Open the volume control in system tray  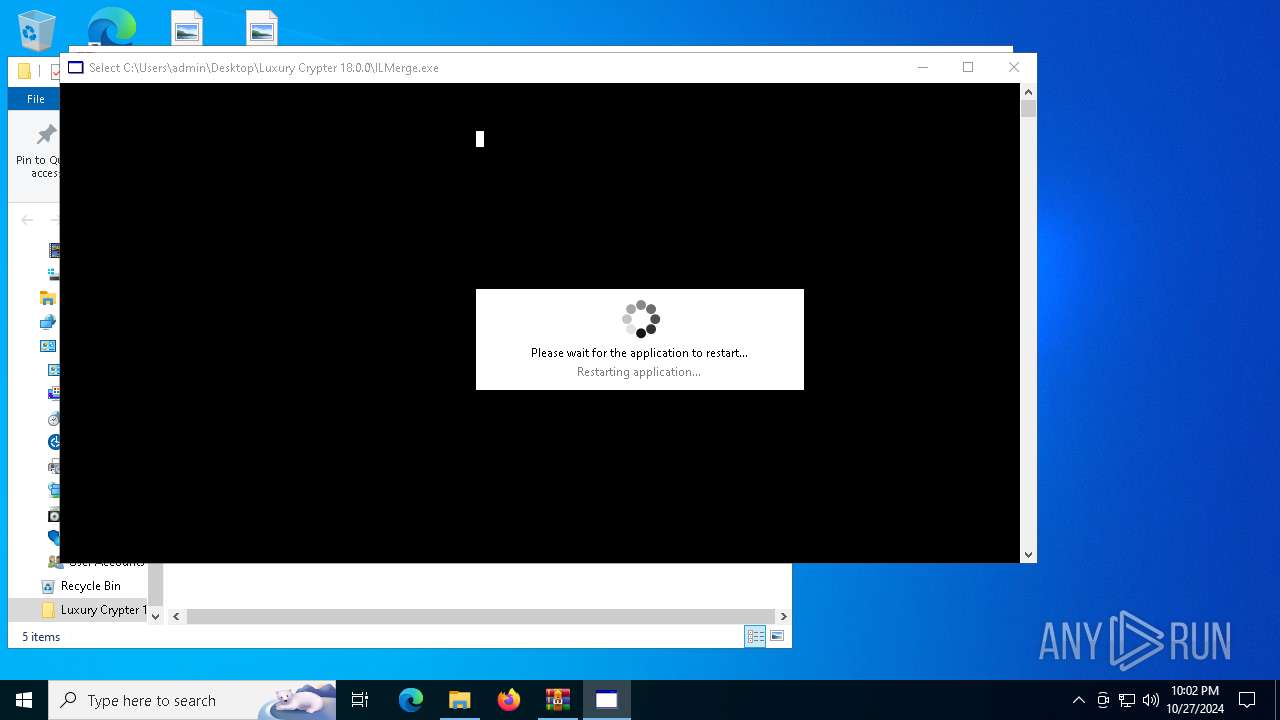point(1151,700)
